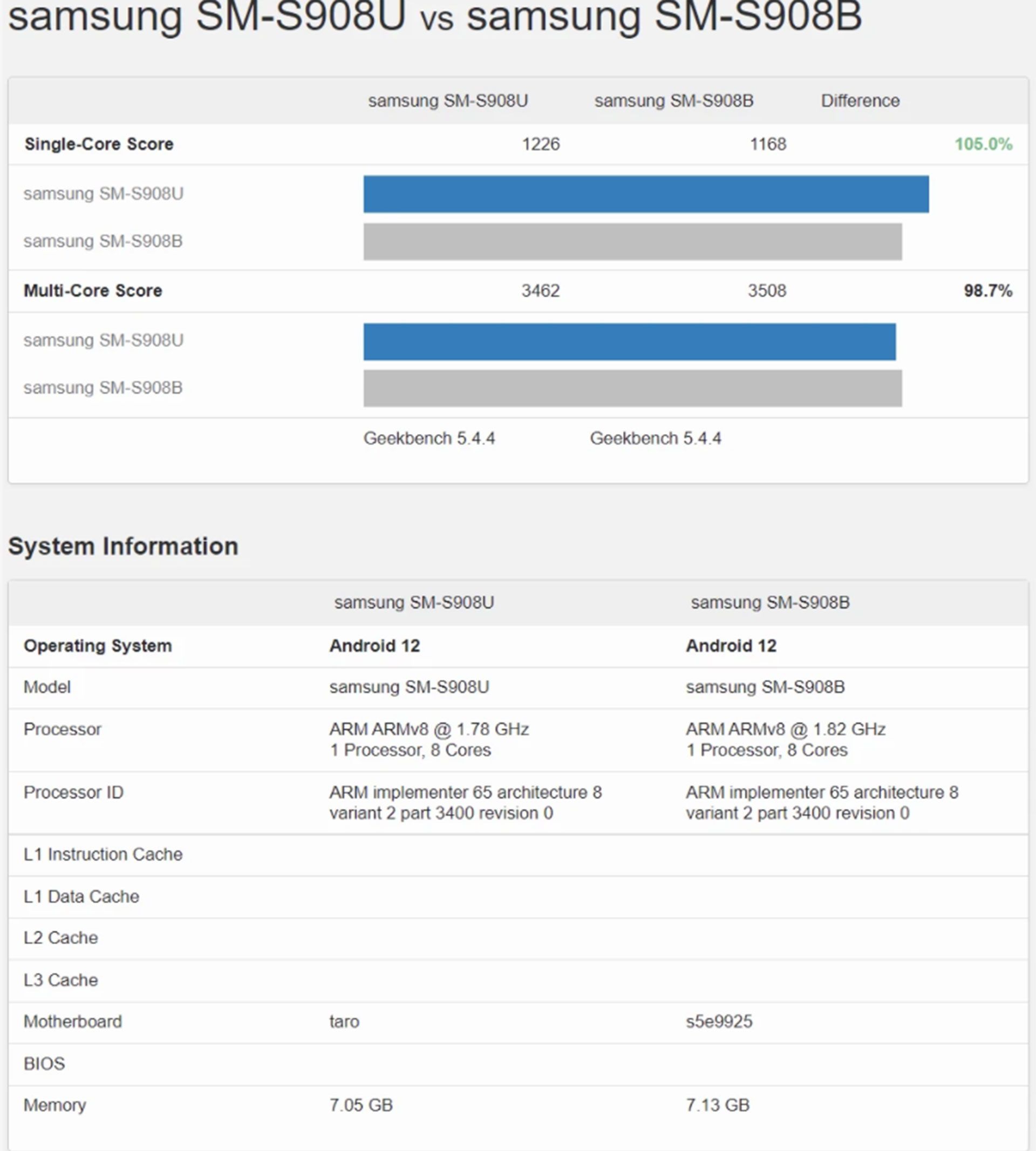Click the Single-Core Score row label
The image size is (1036, 1151).
[x=99, y=144]
